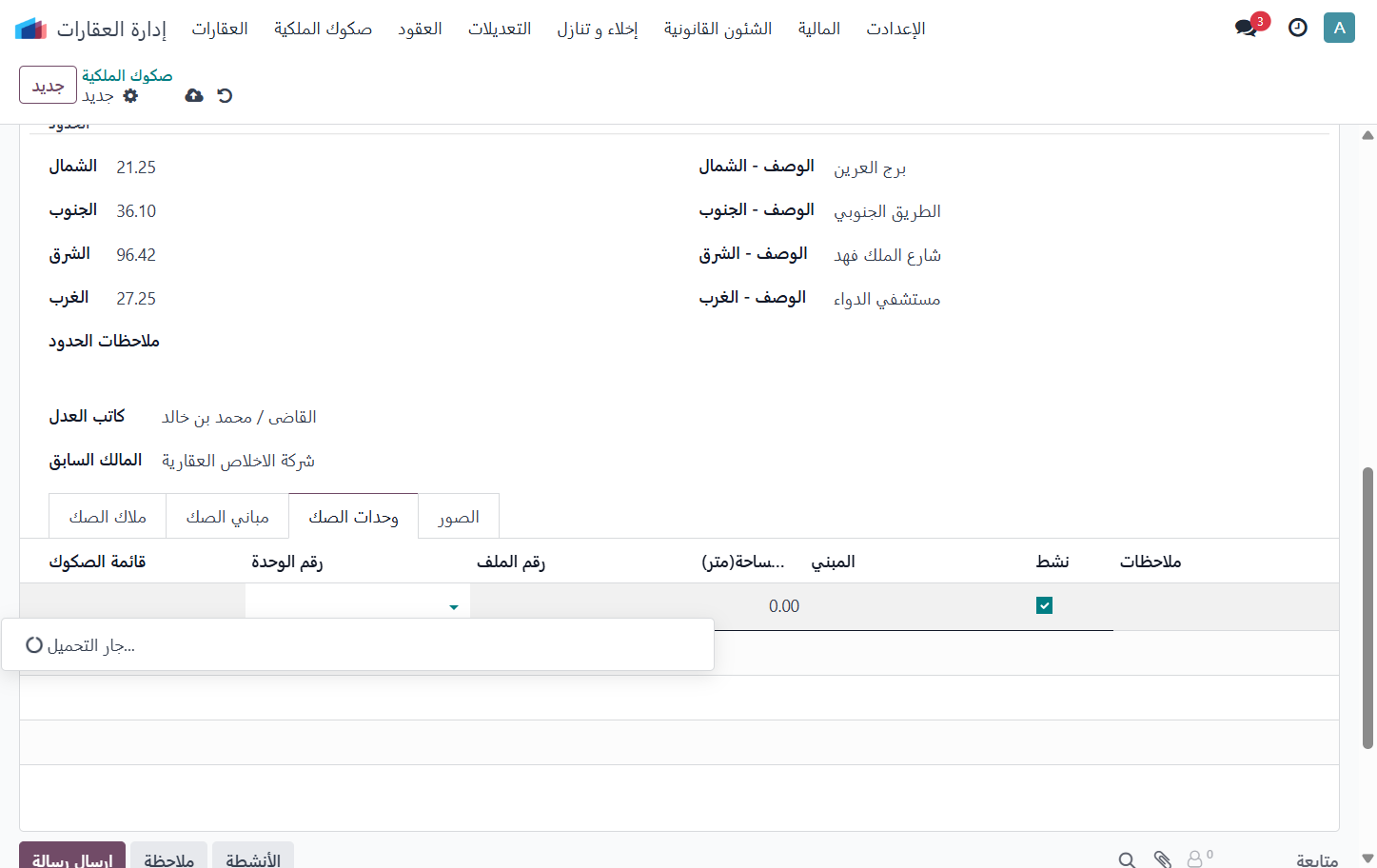Viewport: 1377px width, 868px height.
Task: Open the إخلاء و تنازل menu
Action: point(598,29)
